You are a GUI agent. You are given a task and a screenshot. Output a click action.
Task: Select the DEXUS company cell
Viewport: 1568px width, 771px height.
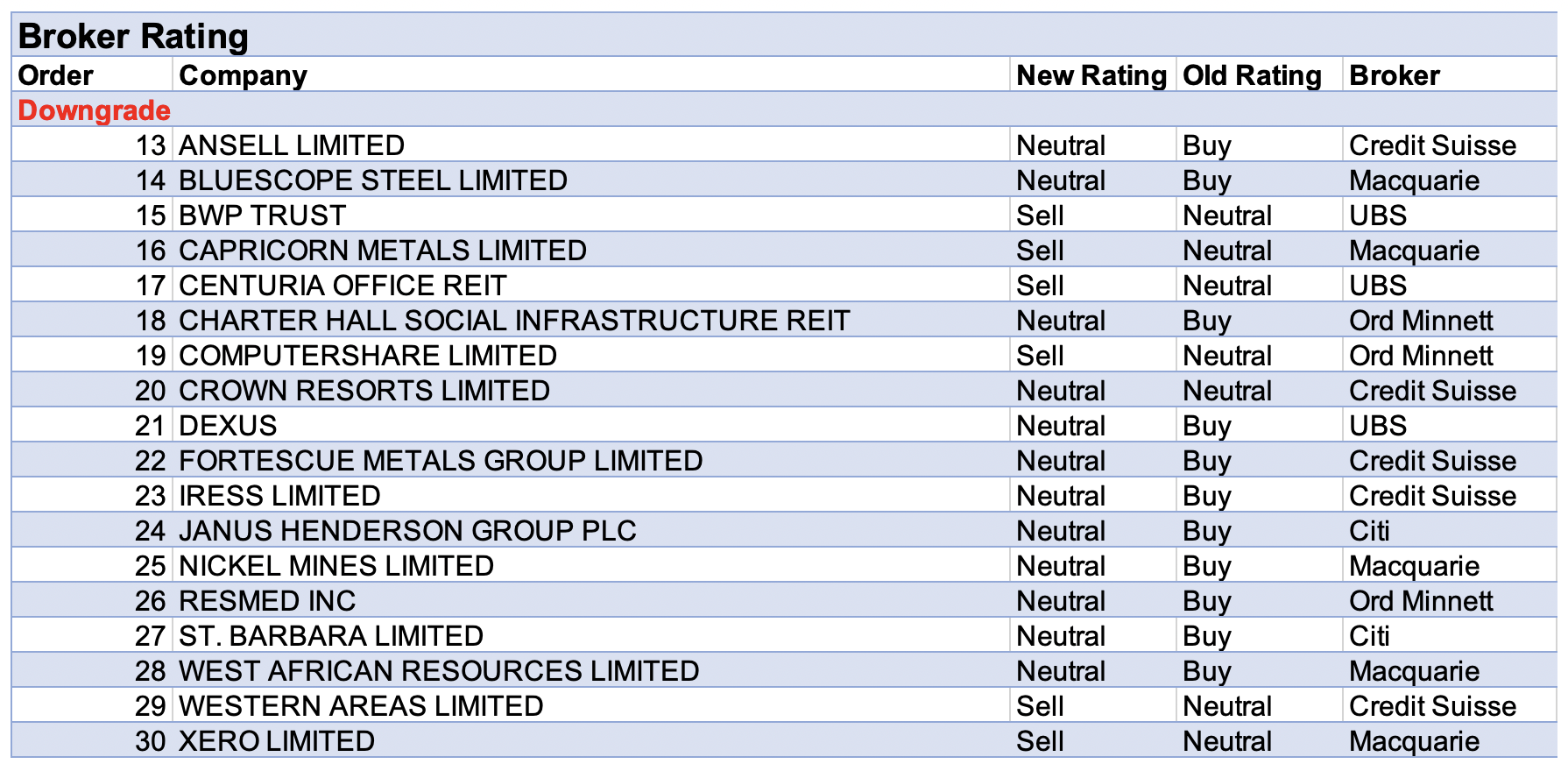coord(228,426)
